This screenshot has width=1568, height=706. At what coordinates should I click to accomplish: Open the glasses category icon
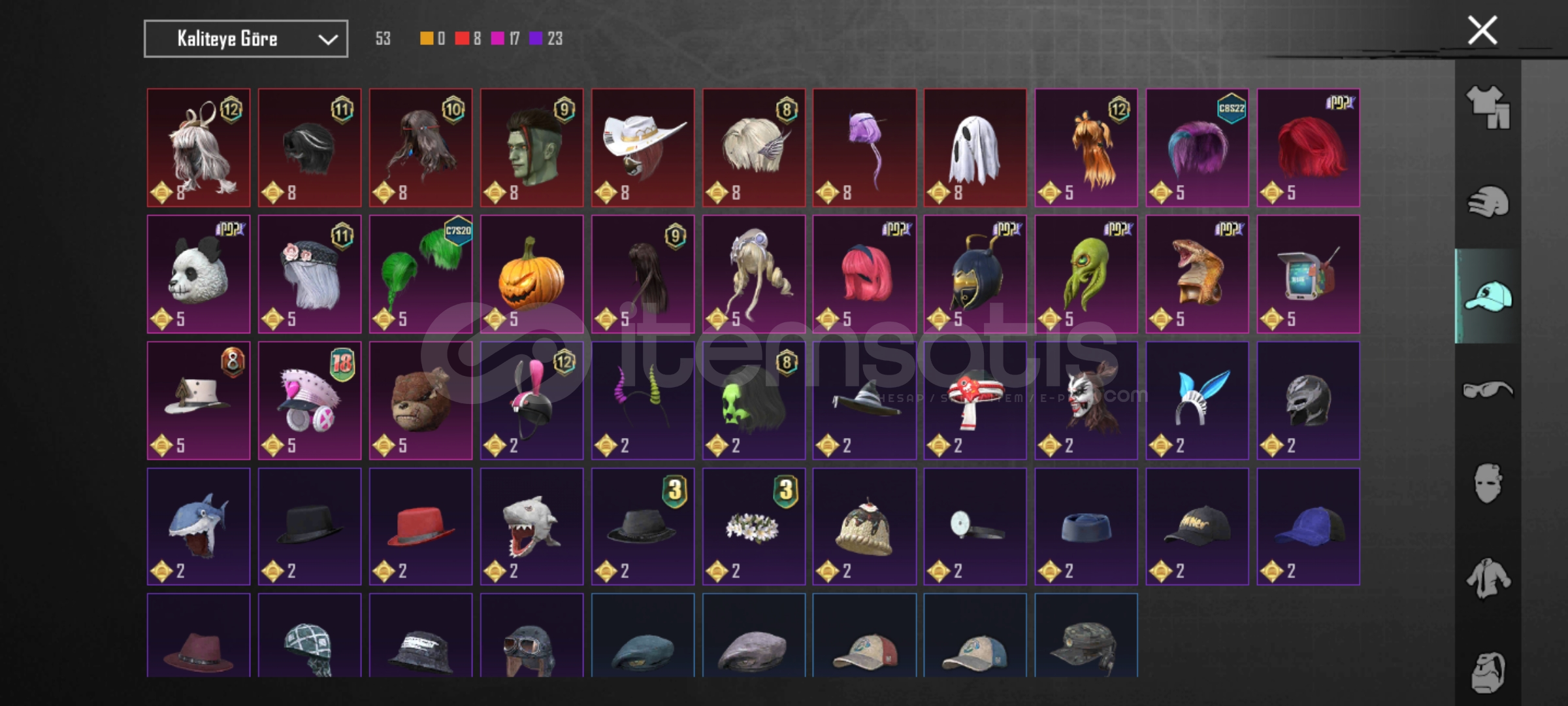(x=1488, y=390)
